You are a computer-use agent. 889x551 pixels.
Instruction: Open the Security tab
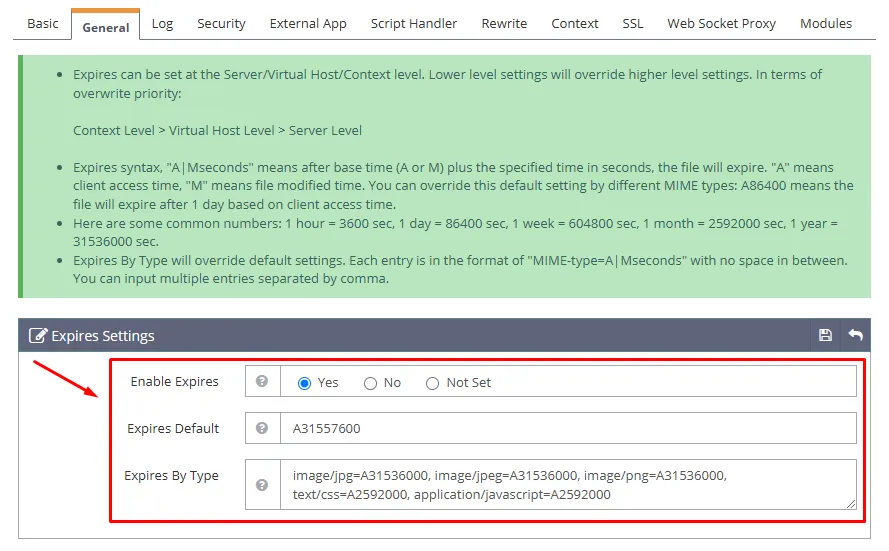(x=221, y=23)
